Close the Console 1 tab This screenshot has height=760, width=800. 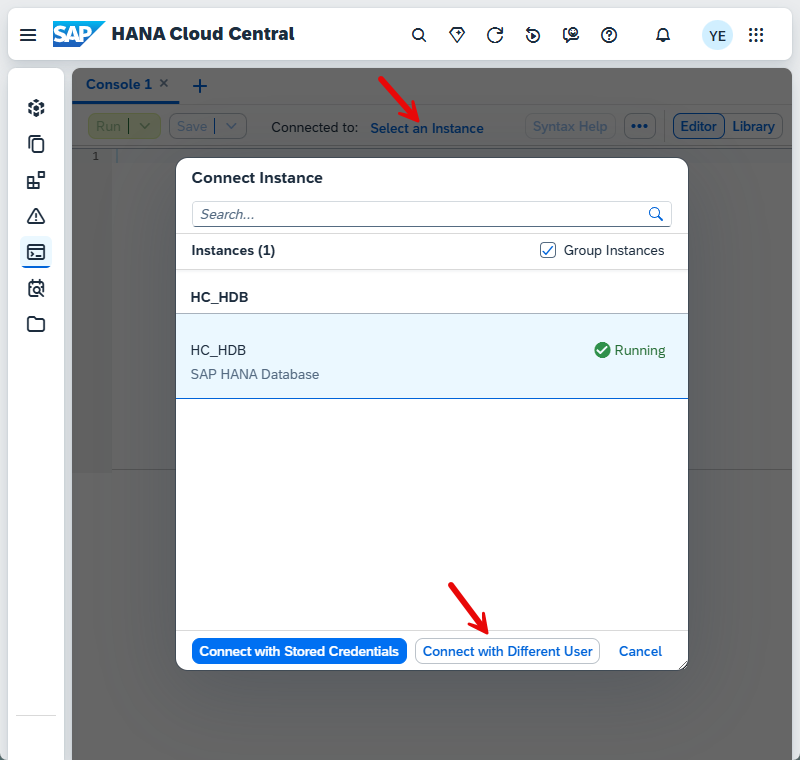[164, 83]
